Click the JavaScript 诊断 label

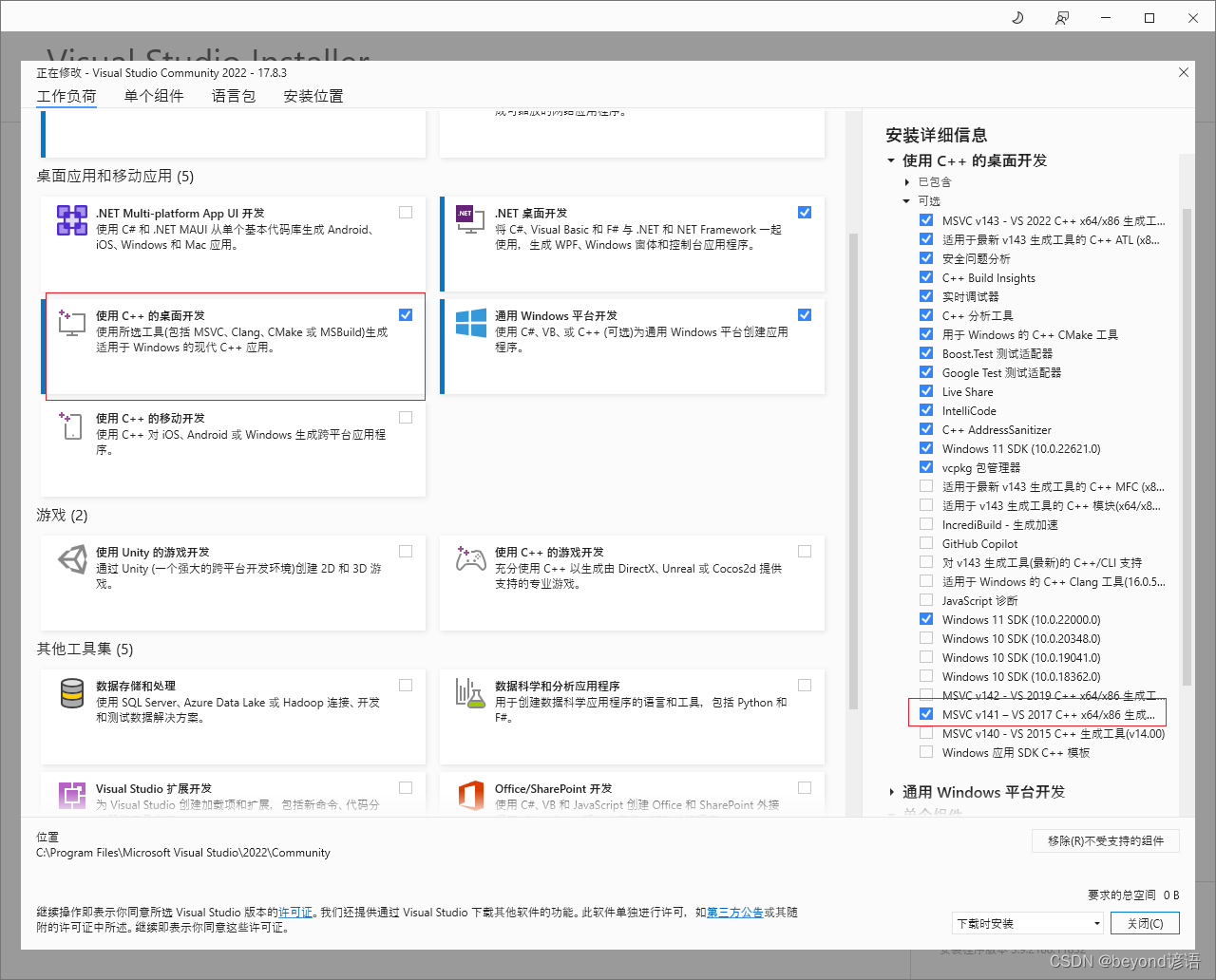pyautogui.click(x=980, y=601)
